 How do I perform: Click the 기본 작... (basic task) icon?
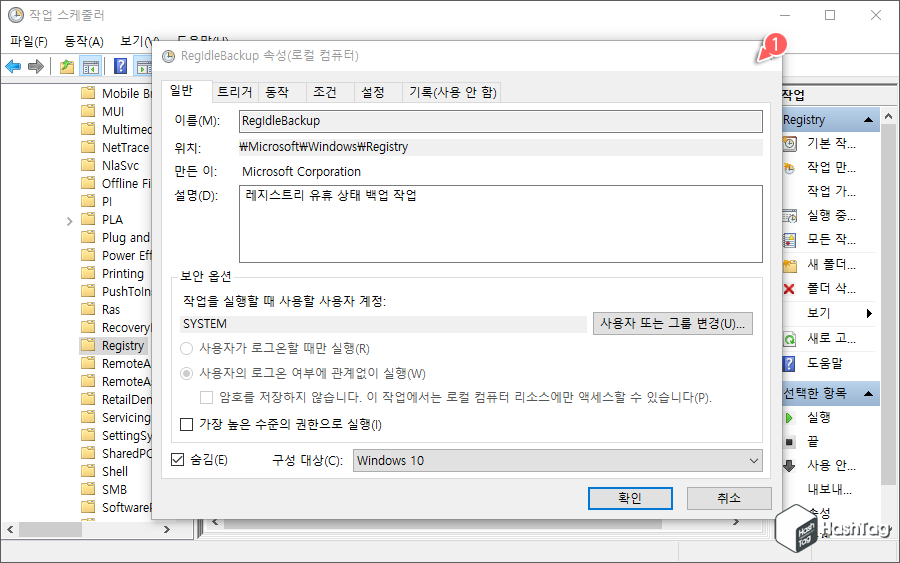coord(790,143)
